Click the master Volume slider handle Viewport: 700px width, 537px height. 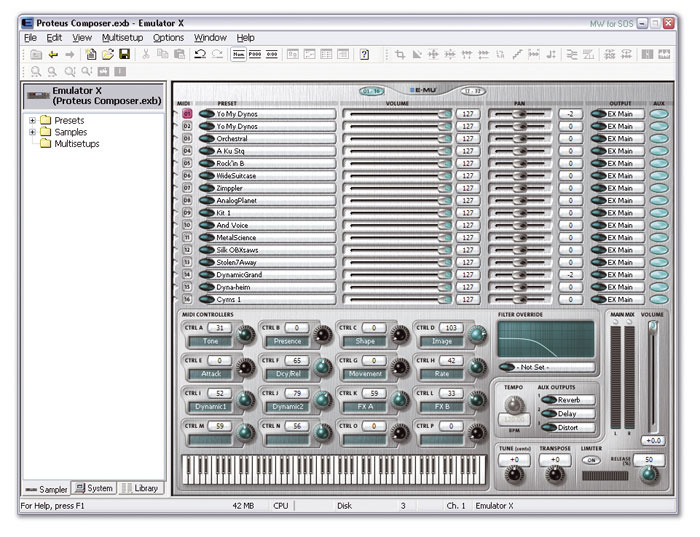[x=653, y=327]
